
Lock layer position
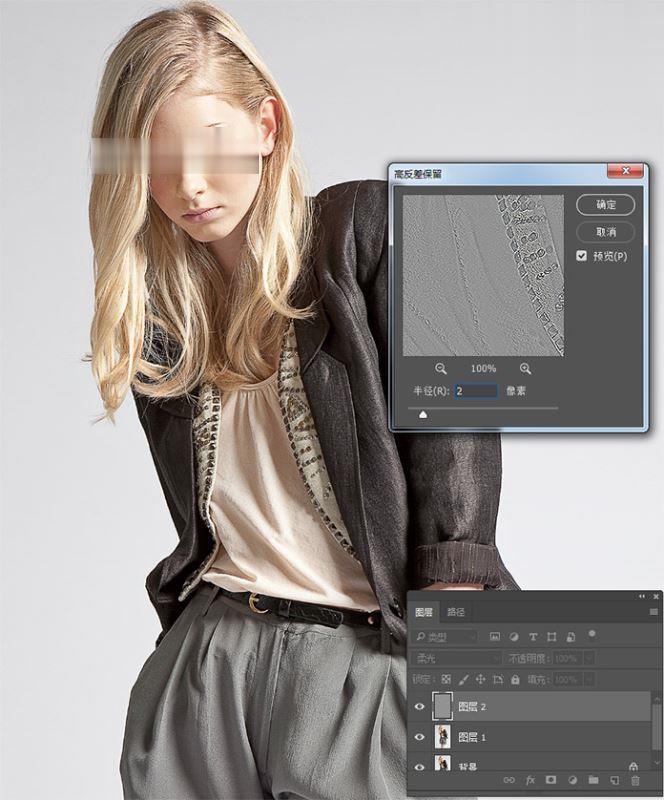(480, 680)
